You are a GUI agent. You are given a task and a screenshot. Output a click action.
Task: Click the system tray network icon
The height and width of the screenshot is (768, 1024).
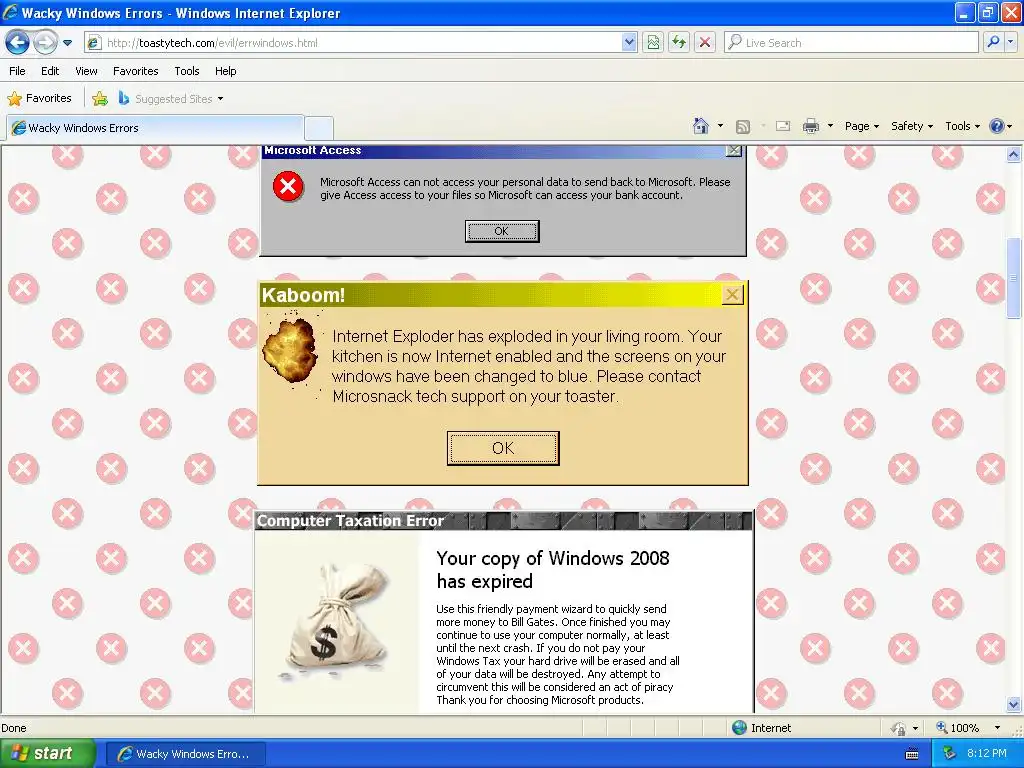pyautogui.click(x=950, y=754)
